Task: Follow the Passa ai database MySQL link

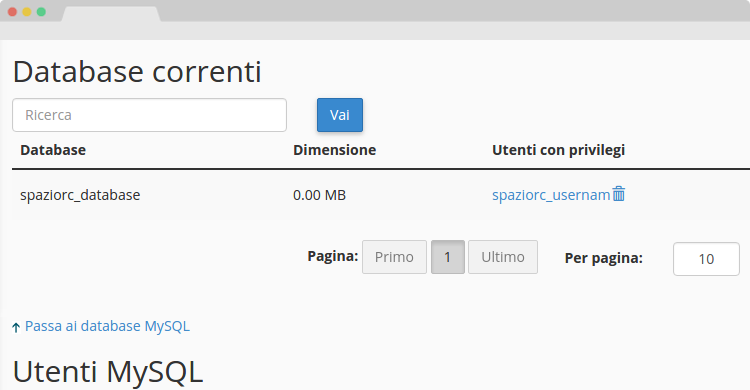Action: [x=107, y=326]
